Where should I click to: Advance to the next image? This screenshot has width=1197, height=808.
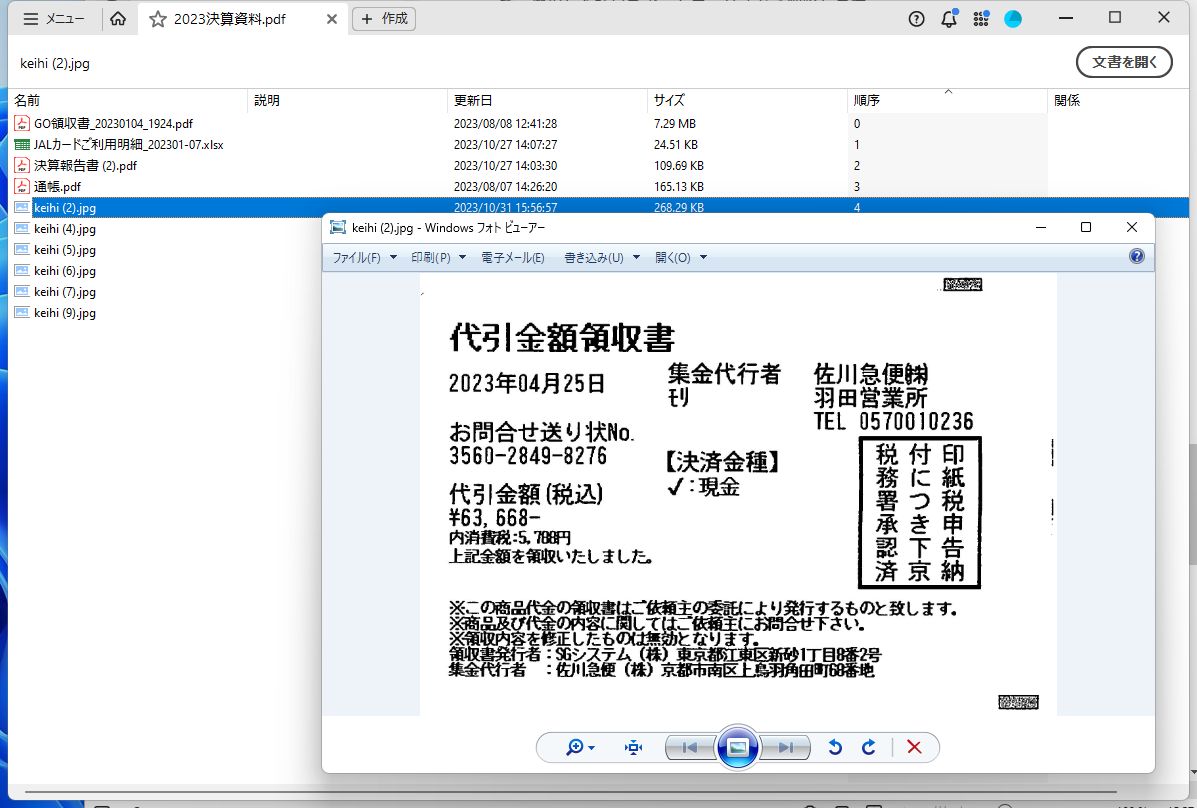786,747
